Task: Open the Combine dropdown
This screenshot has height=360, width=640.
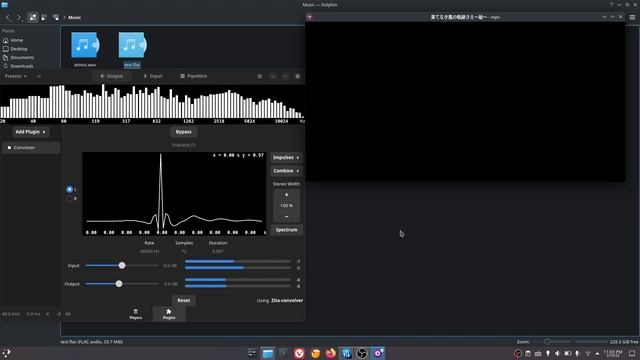Action: [x=286, y=171]
